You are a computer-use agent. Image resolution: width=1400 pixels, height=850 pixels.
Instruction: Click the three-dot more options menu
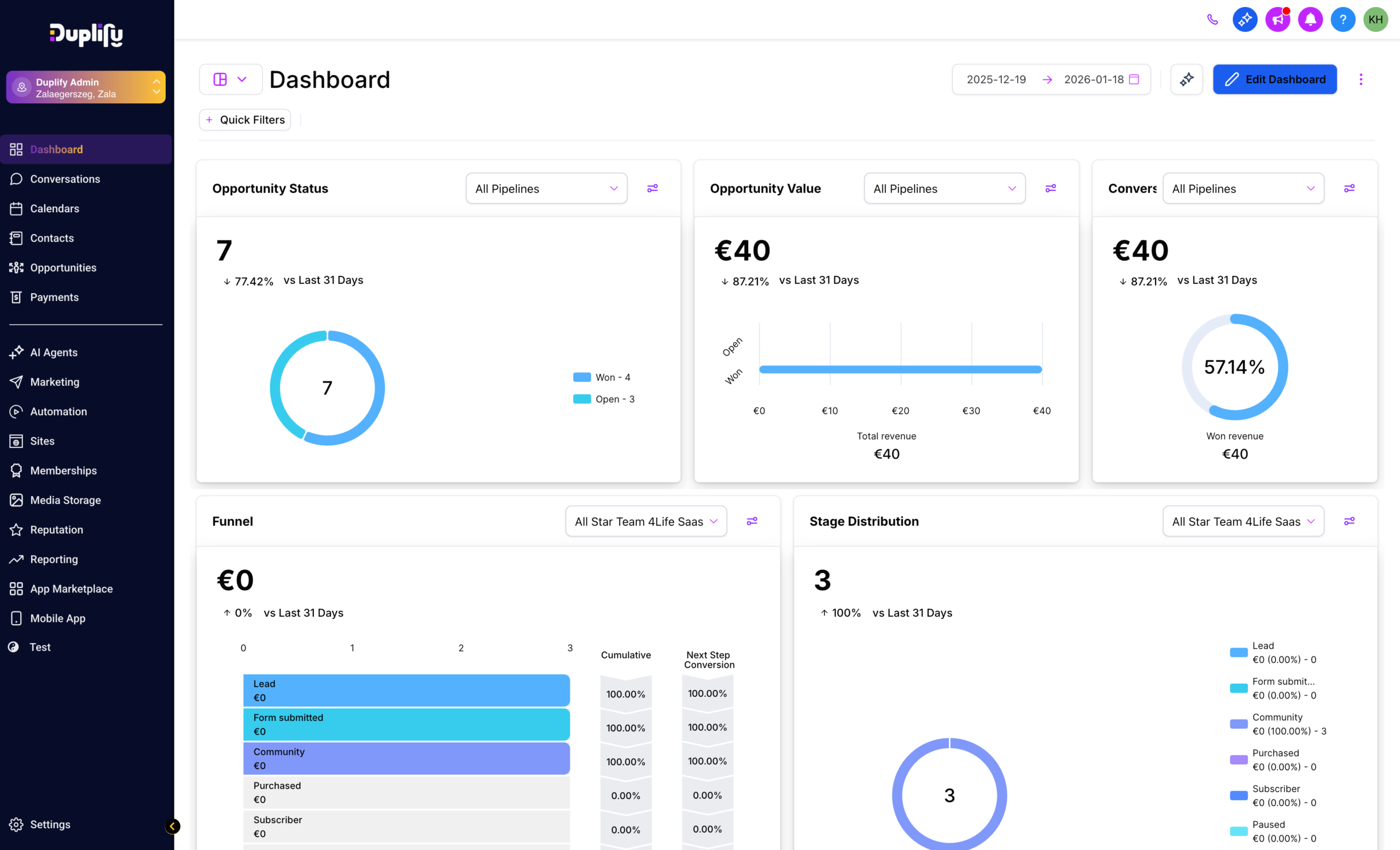(x=1360, y=79)
